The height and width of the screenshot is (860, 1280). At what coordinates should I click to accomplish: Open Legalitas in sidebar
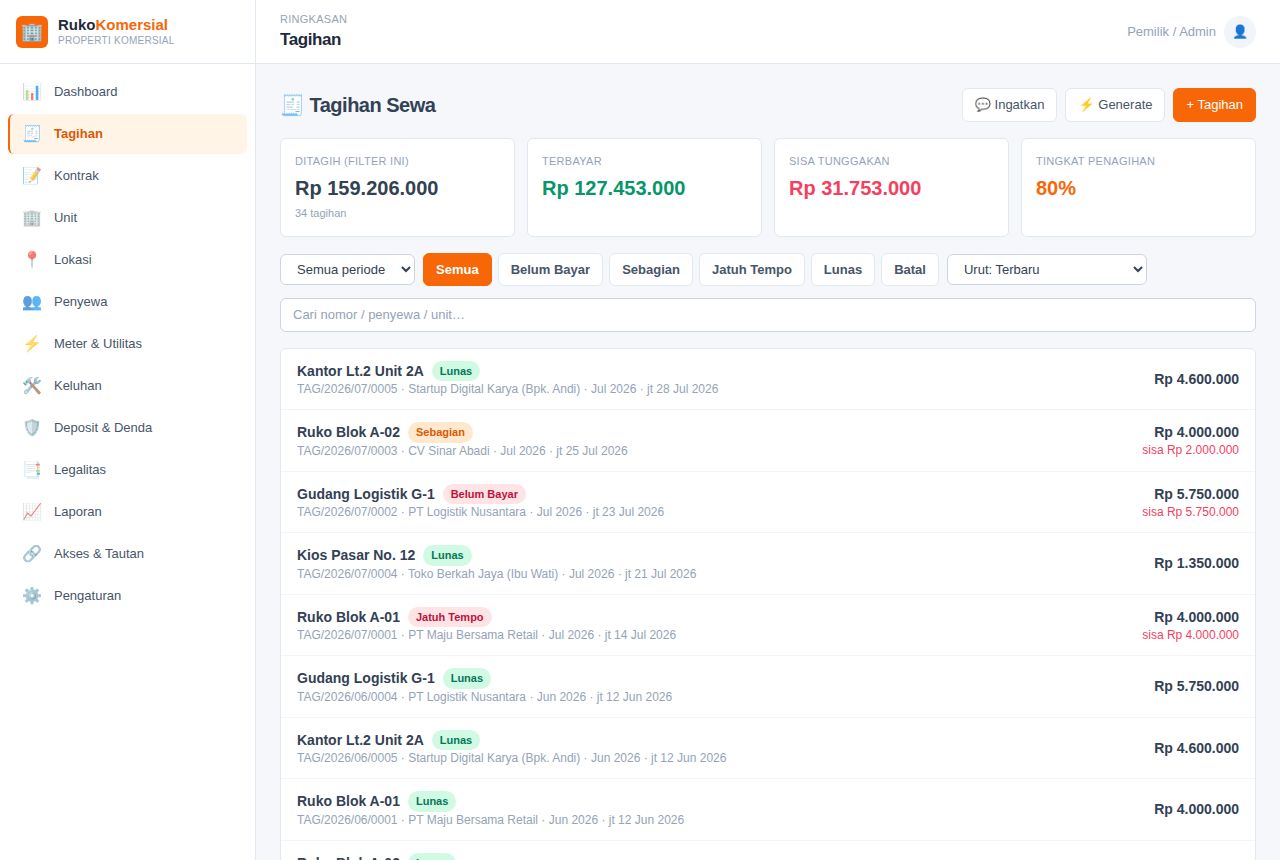coord(127,470)
